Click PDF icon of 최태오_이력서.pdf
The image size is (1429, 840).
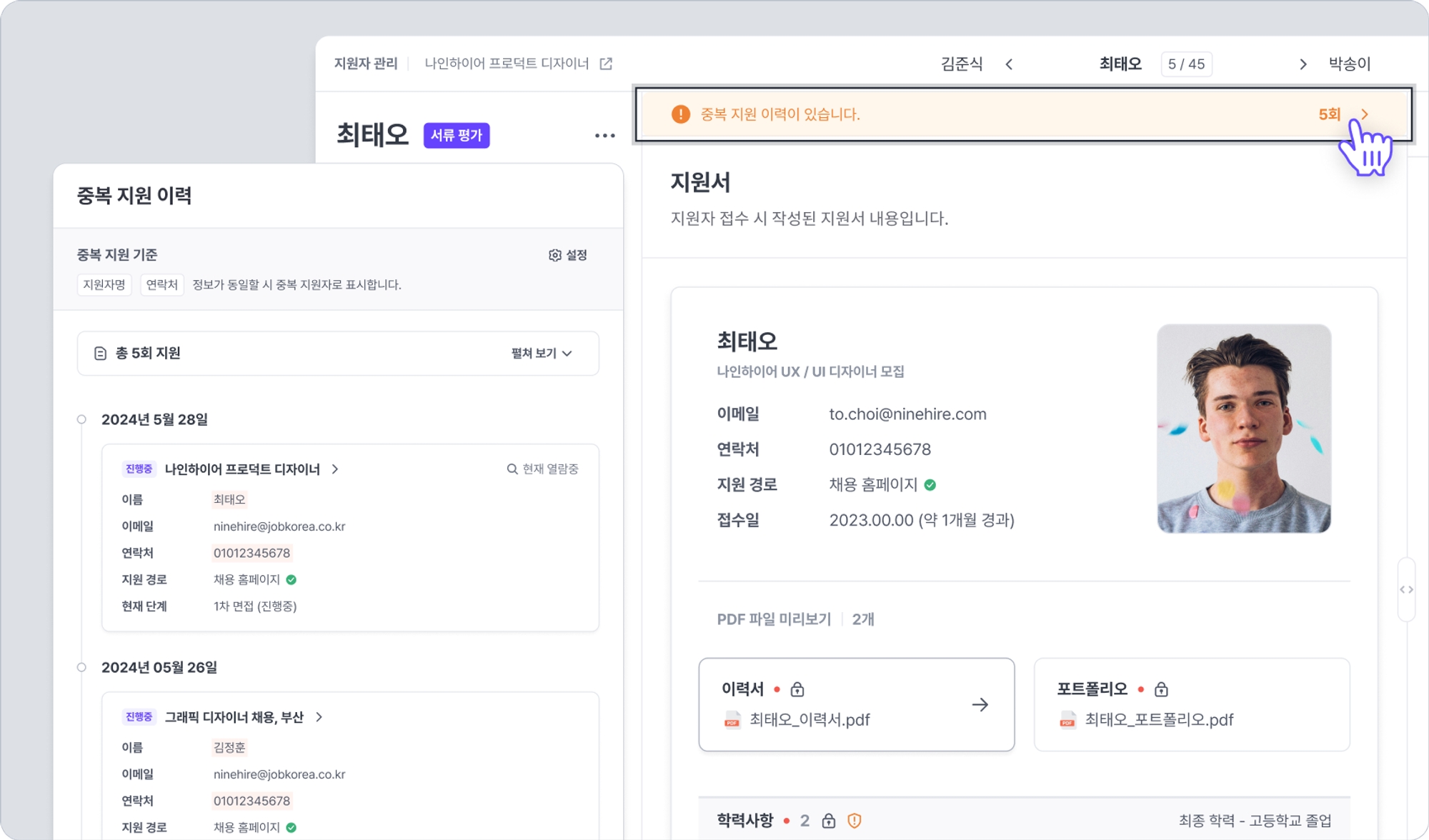[x=732, y=720]
